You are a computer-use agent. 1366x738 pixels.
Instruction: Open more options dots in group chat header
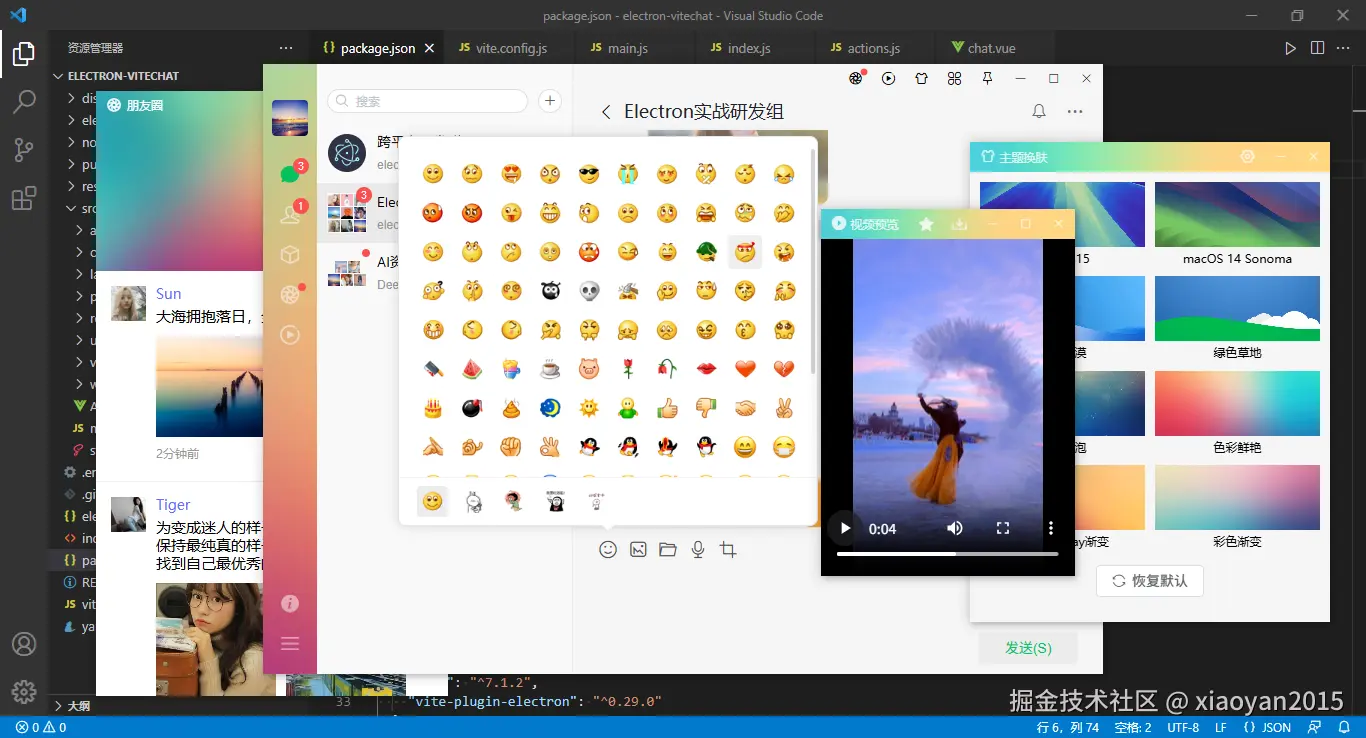(1075, 112)
